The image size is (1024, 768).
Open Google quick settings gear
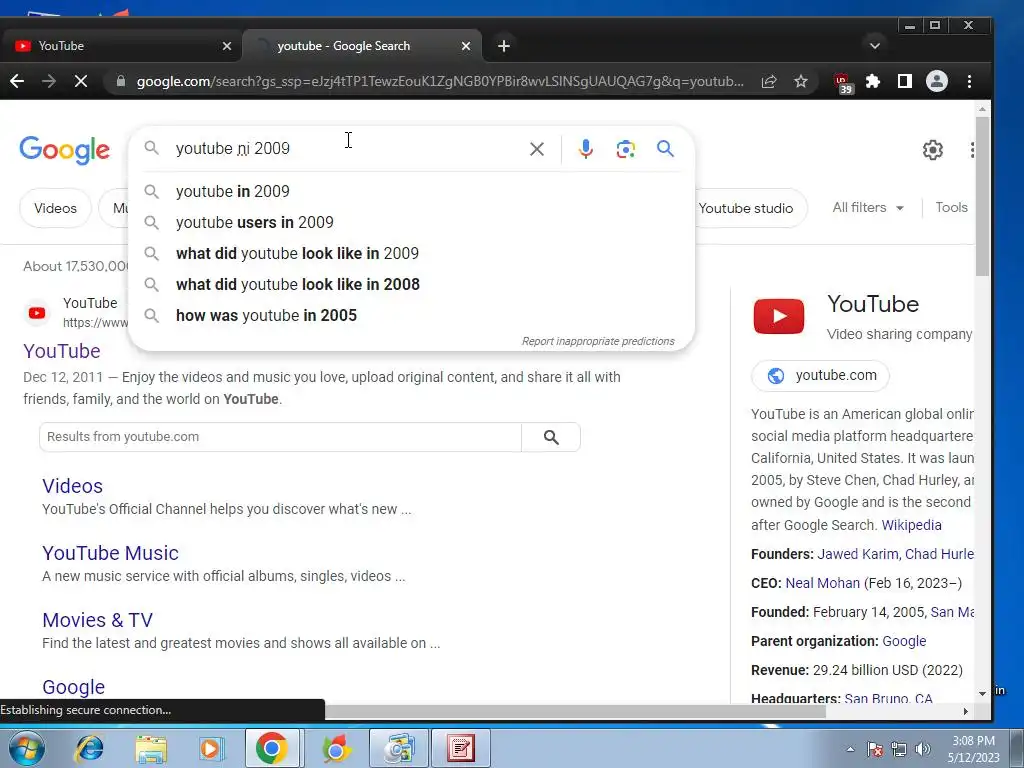click(x=933, y=150)
